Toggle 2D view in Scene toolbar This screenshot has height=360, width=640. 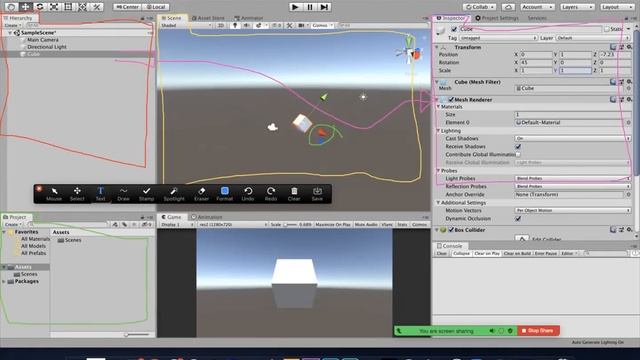tap(221, 25)
